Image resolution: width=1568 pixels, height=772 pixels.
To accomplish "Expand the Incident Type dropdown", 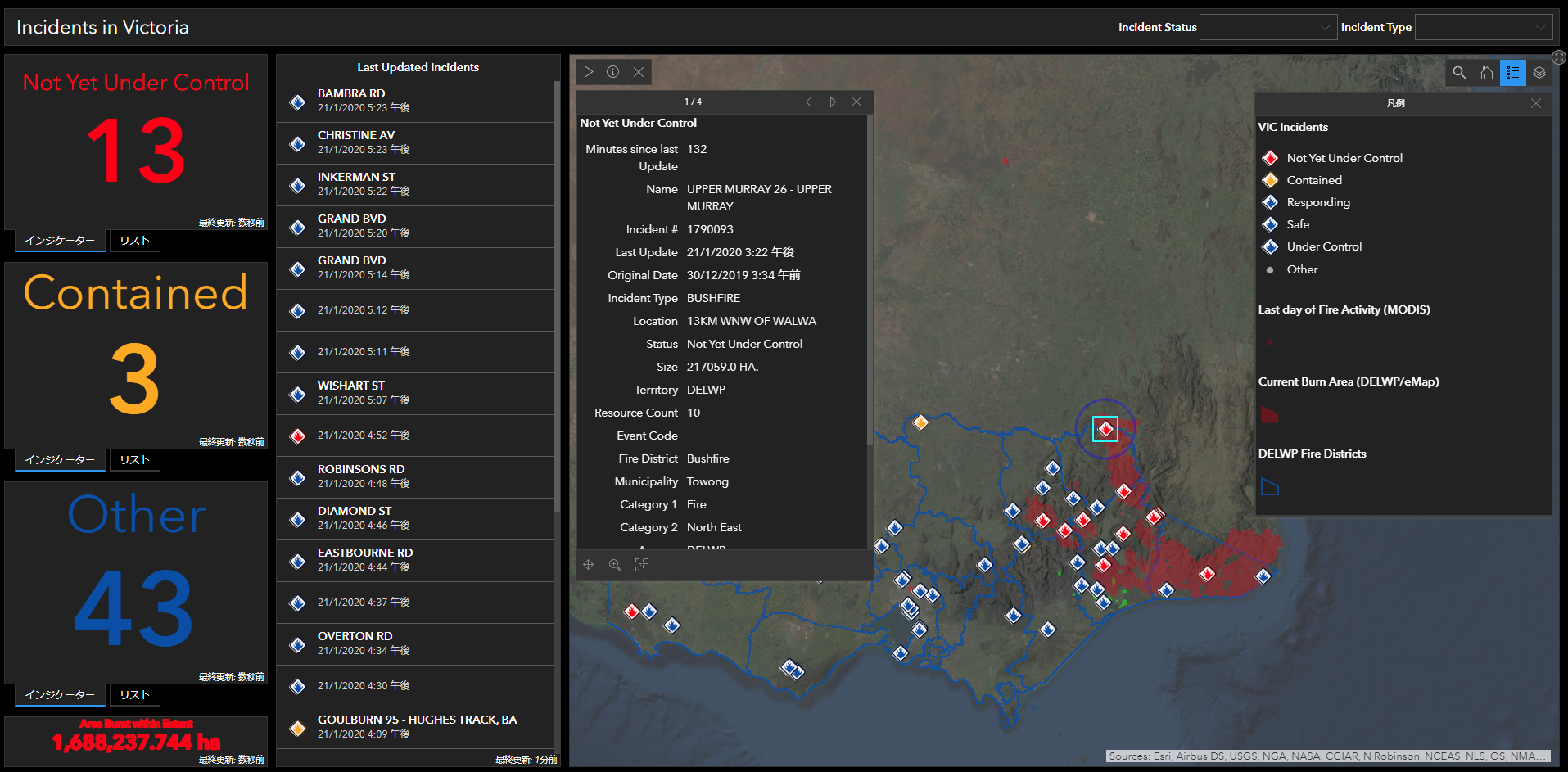I will [x=1483, y=27].
